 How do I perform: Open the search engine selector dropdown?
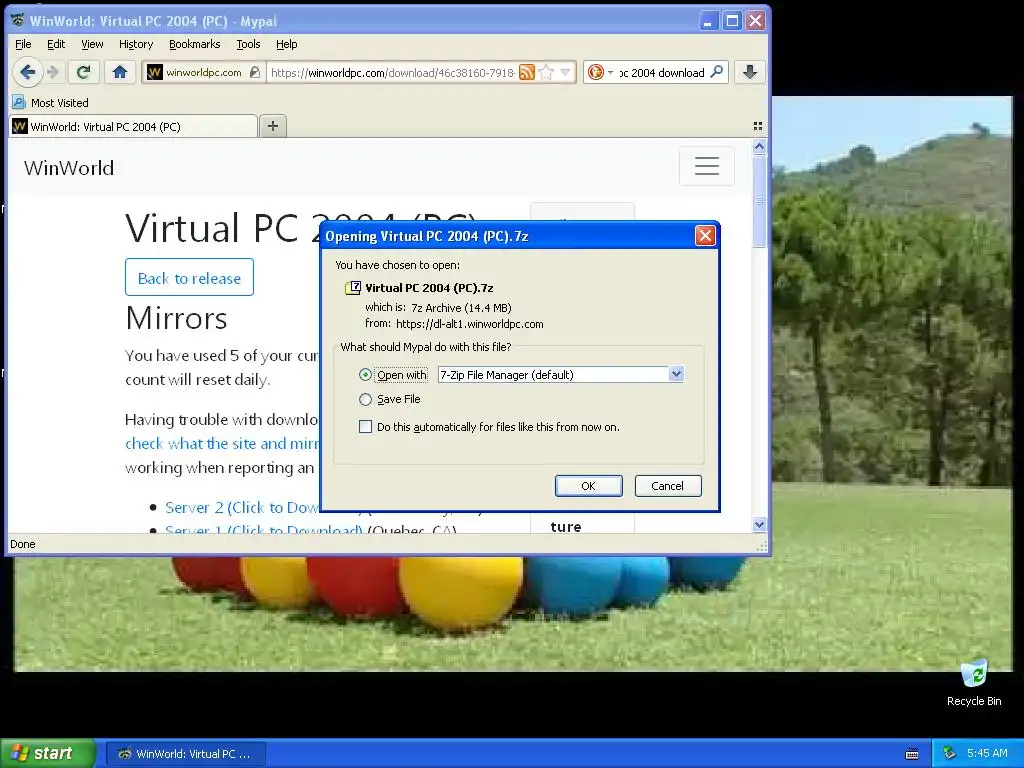point(600,72)
